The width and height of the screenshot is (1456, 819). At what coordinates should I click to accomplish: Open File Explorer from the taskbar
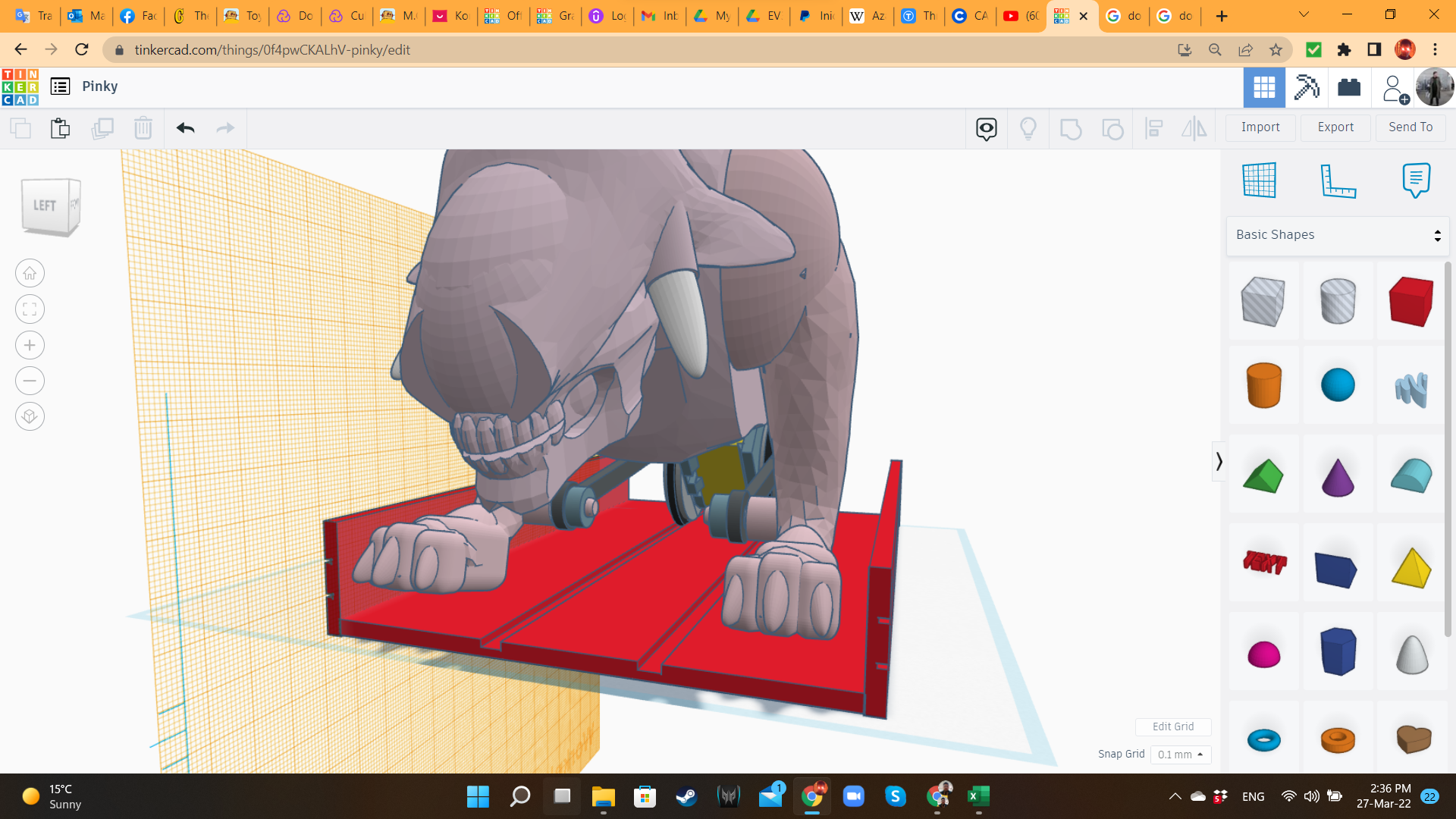tap(603, 796)
